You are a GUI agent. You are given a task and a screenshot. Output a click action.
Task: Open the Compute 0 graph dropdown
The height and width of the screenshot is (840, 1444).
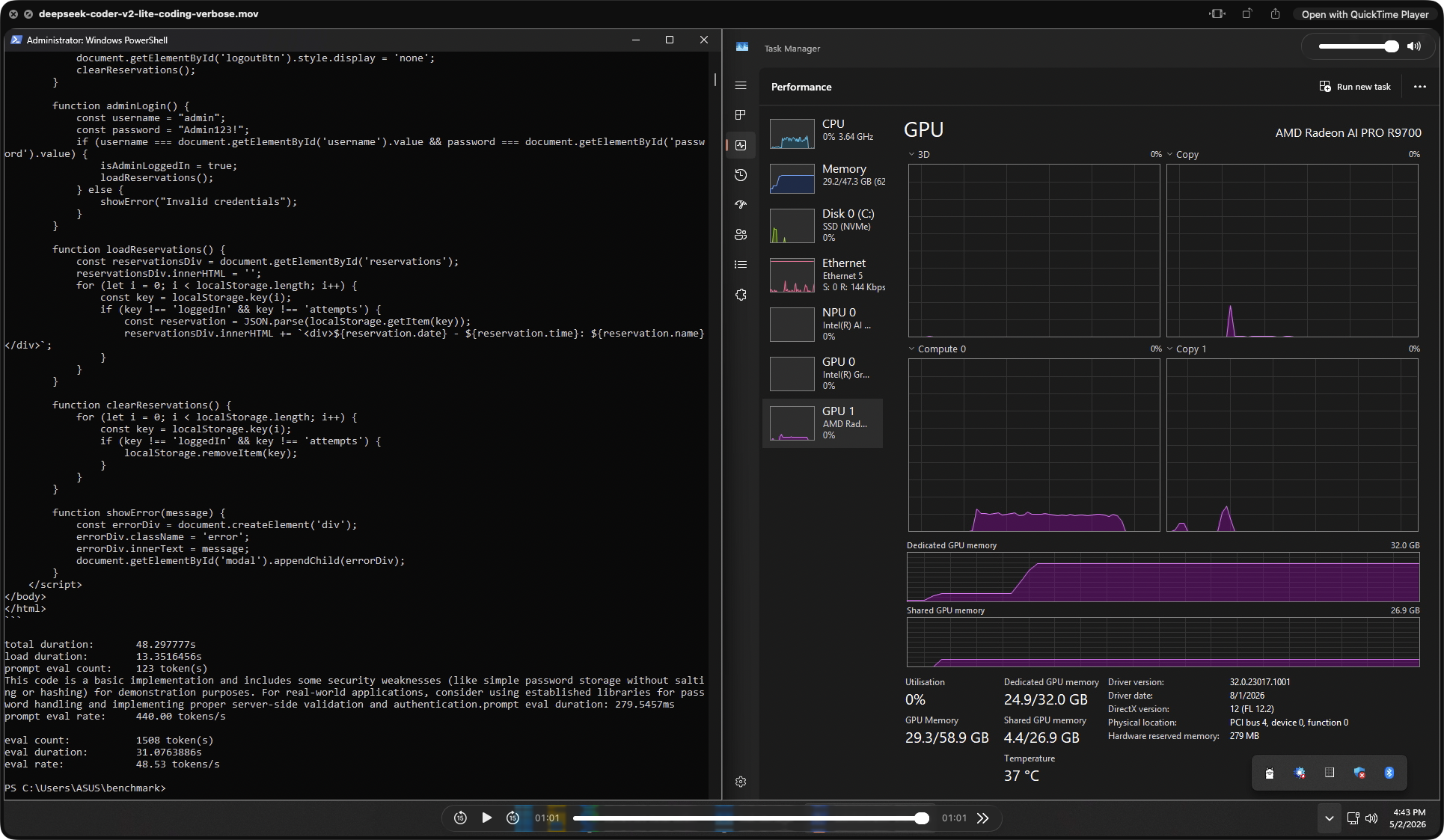[911, 349]
